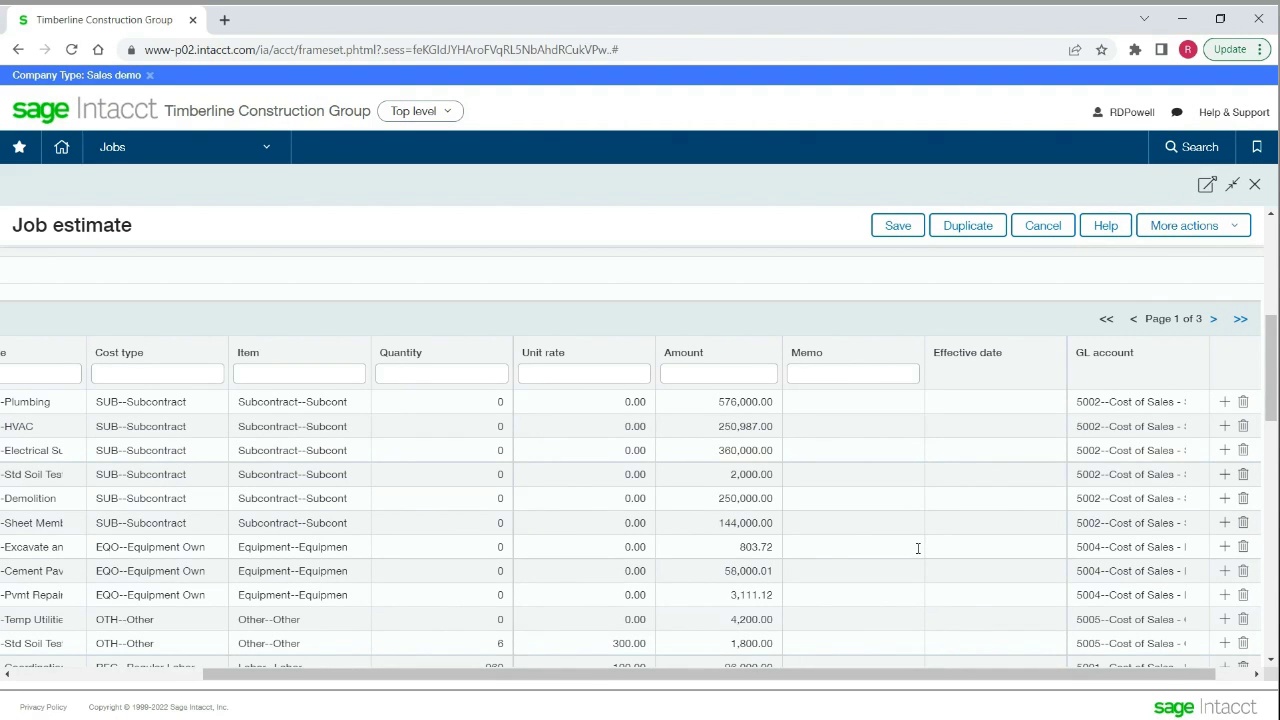
Task: Filter by Unit rate input field
Action: point(584,374)
